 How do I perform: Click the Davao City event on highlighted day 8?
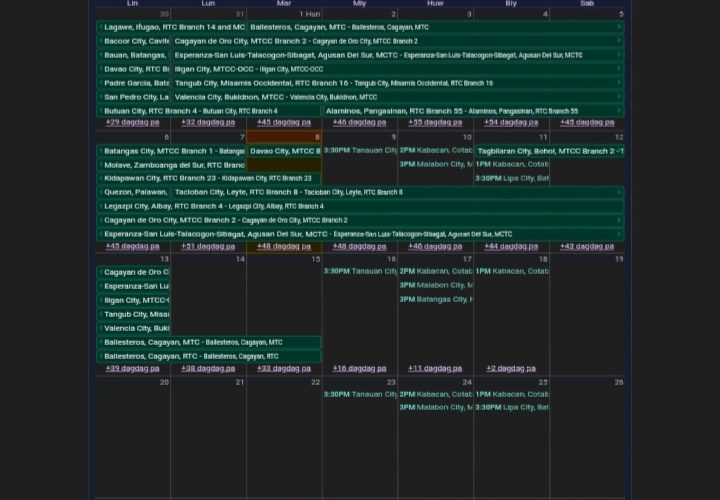tap(284, 151)
